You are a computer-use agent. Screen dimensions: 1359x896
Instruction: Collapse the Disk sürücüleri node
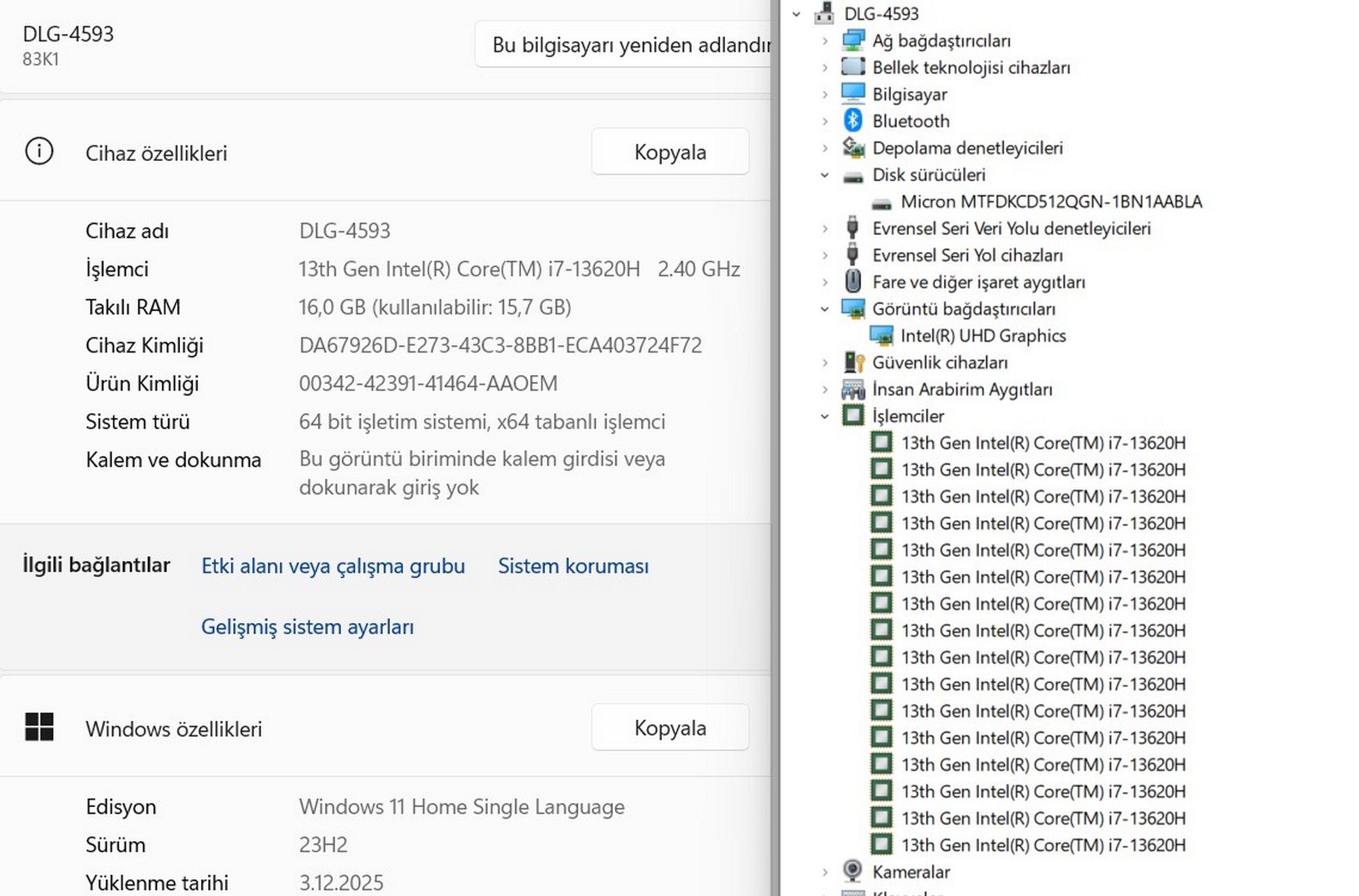point(824,175)
